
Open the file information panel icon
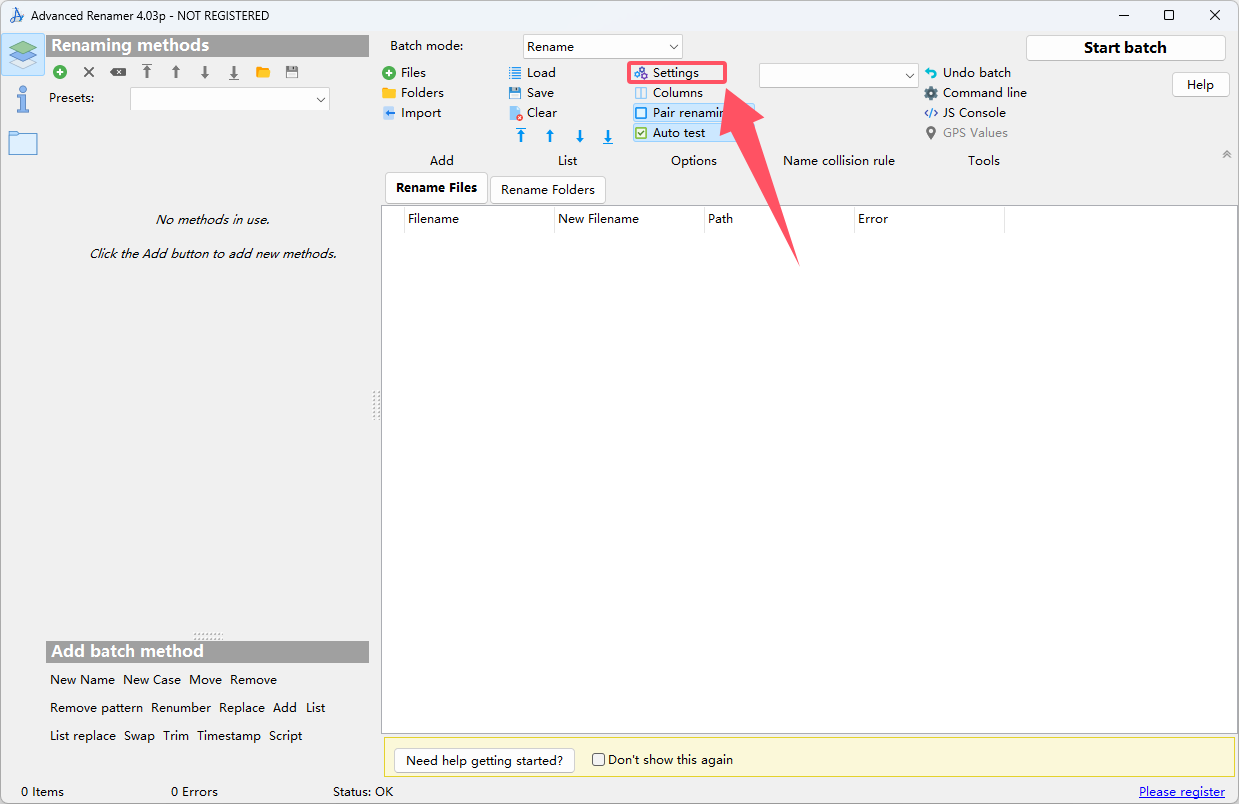[x=23, y=98]
